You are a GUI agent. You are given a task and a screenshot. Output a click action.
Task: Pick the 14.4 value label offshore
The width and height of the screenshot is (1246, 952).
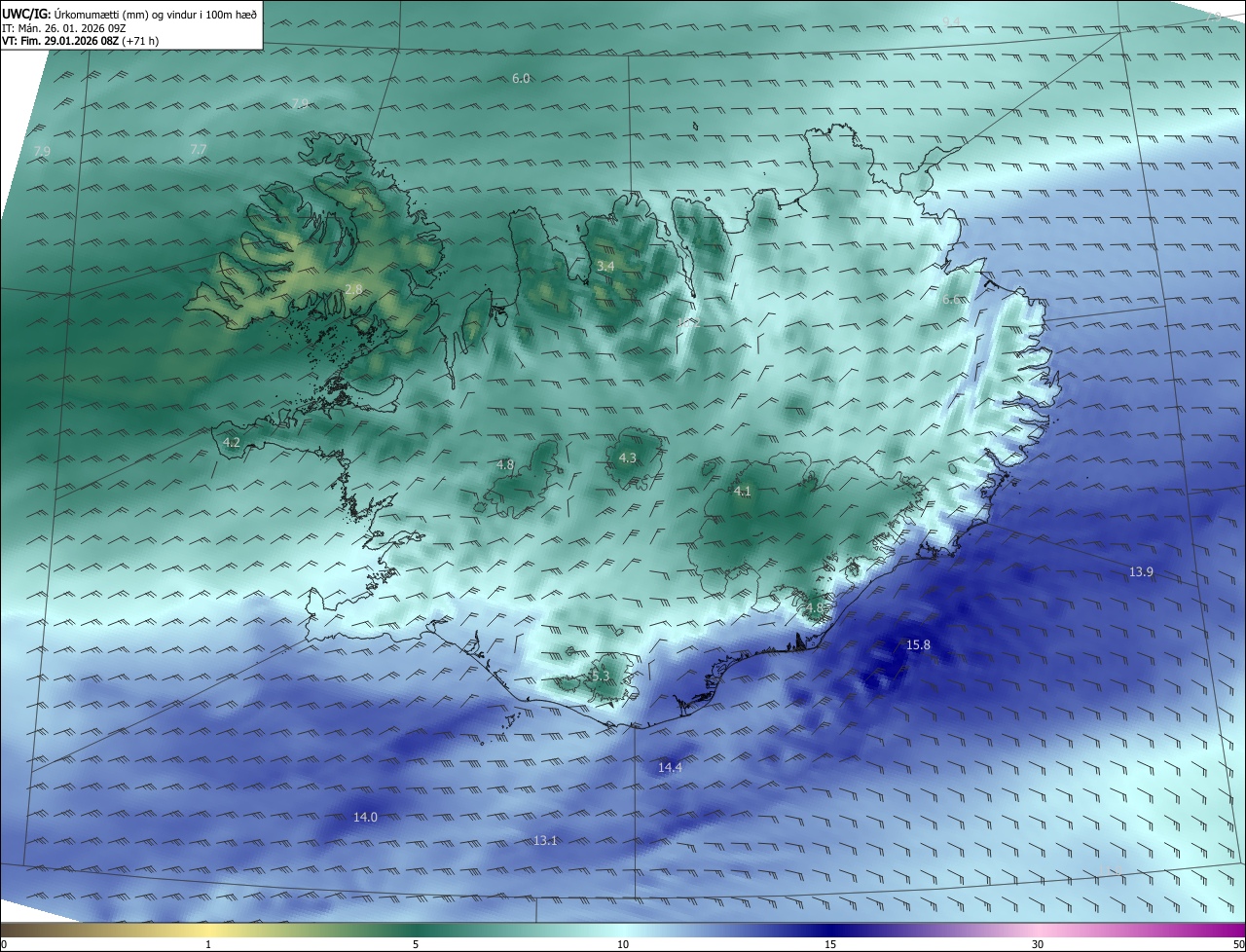point(670,768)
